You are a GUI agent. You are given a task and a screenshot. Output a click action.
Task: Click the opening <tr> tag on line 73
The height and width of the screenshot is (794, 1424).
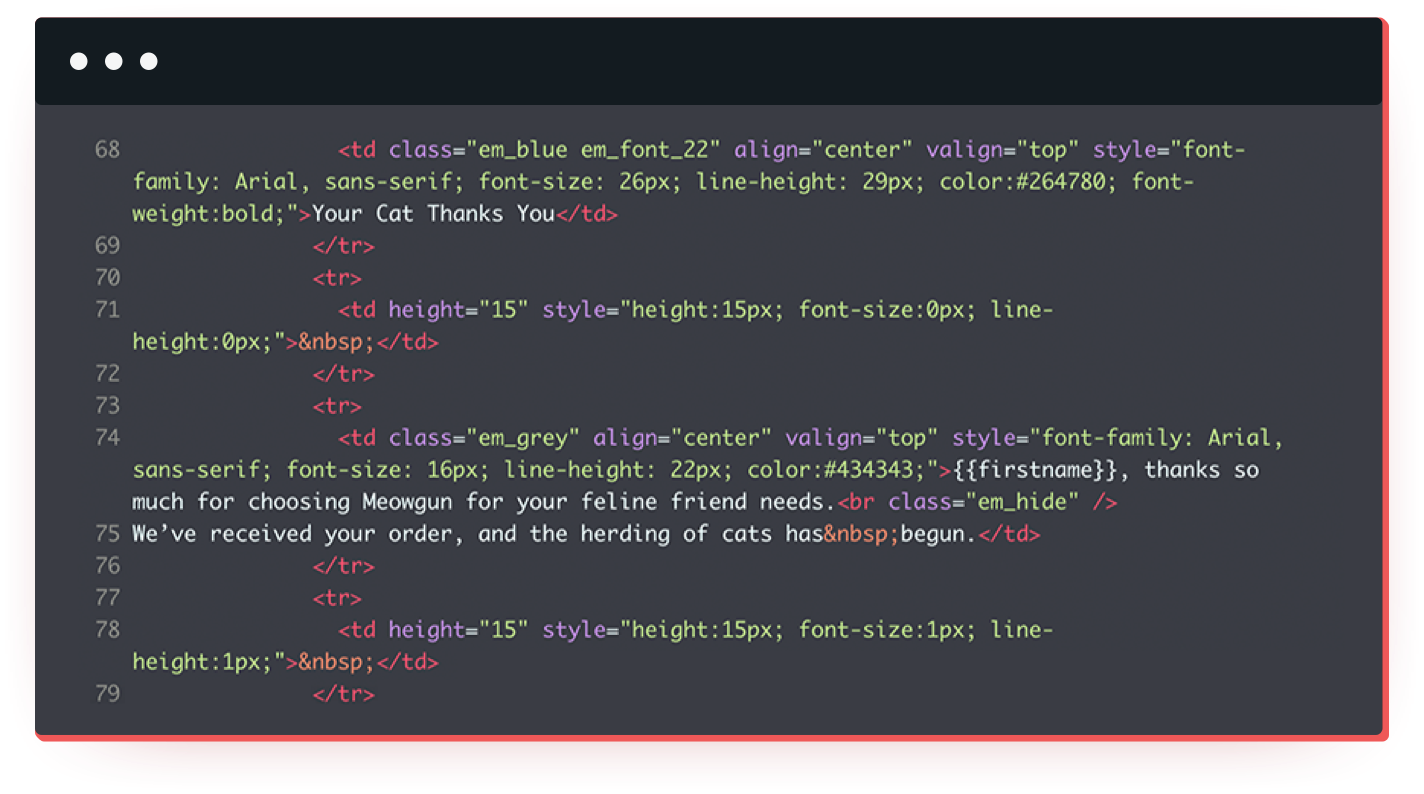tap(337, 406)
